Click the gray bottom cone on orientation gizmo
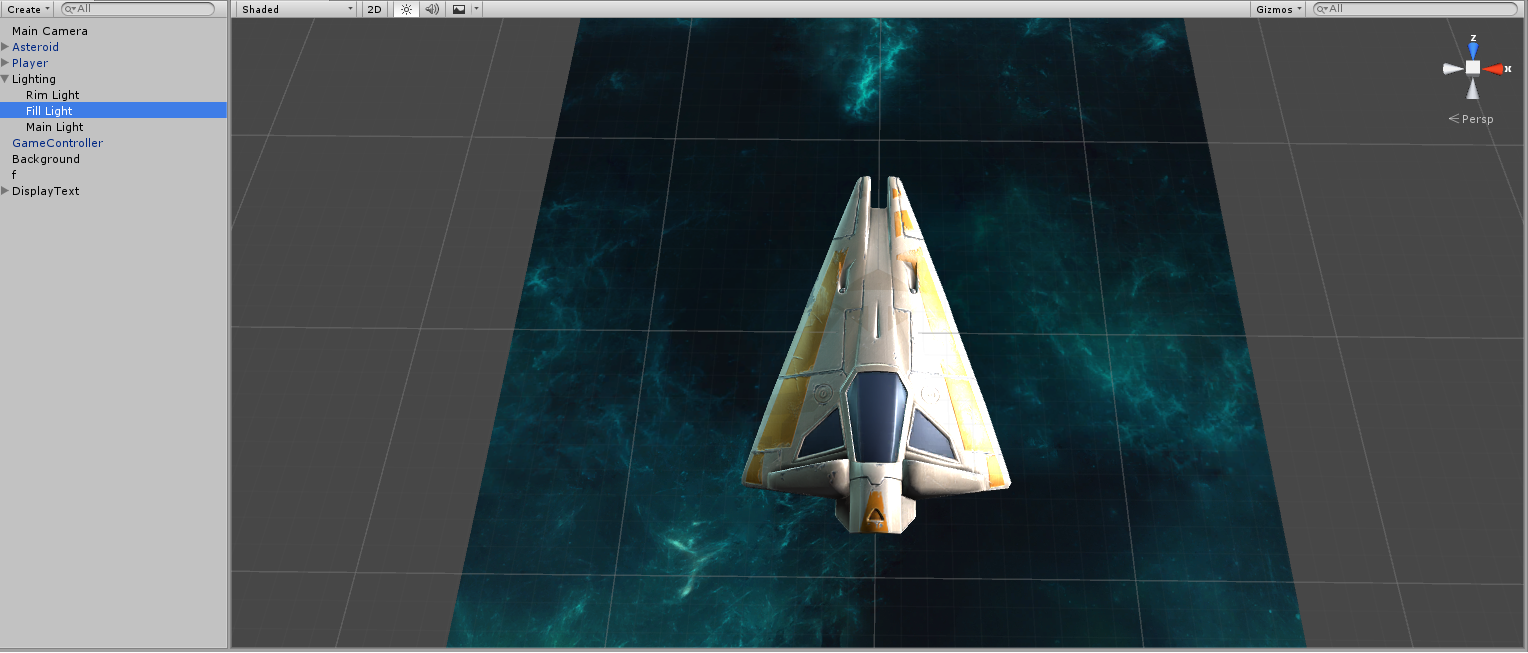The width and height of the screenshot is (1528, 653). pyautogui.click(x=1473, y=89)
